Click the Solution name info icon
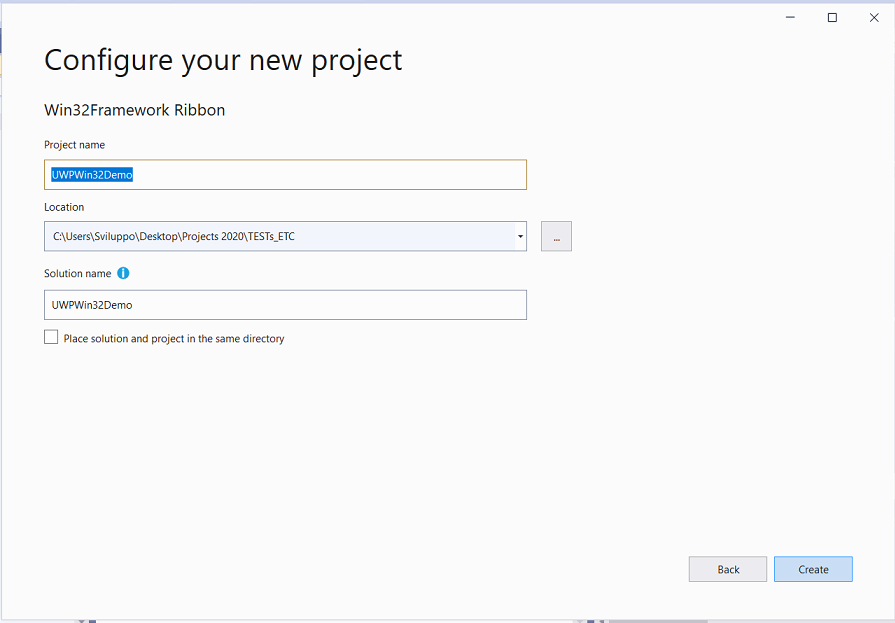Viewport: 895px width, 623px height. point(123,273)
